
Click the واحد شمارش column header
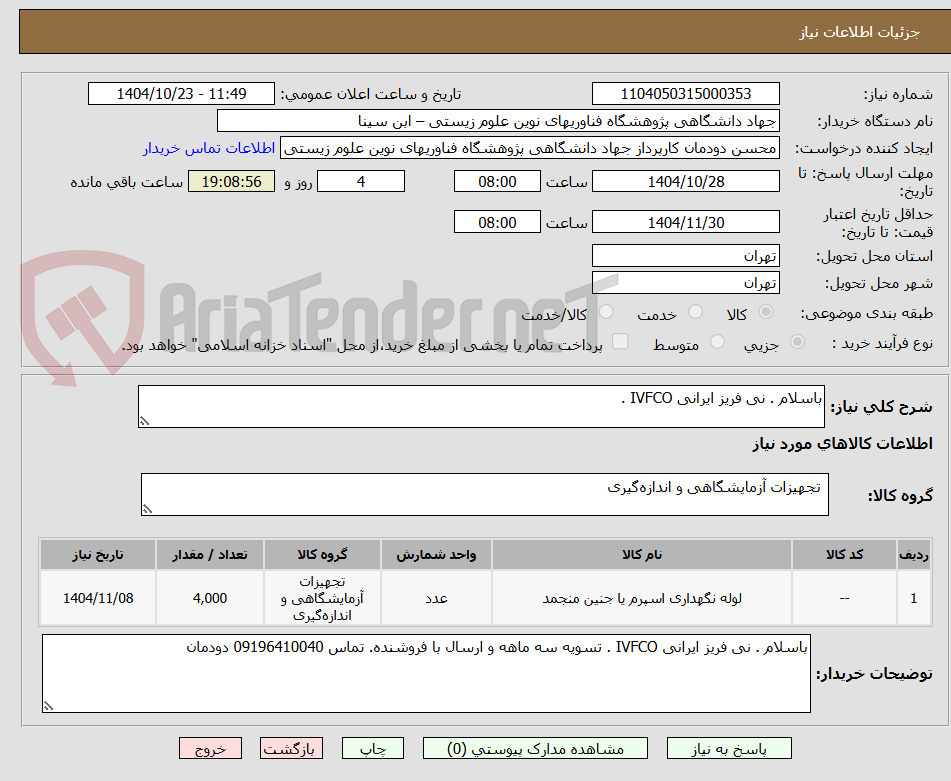[436, 555]
